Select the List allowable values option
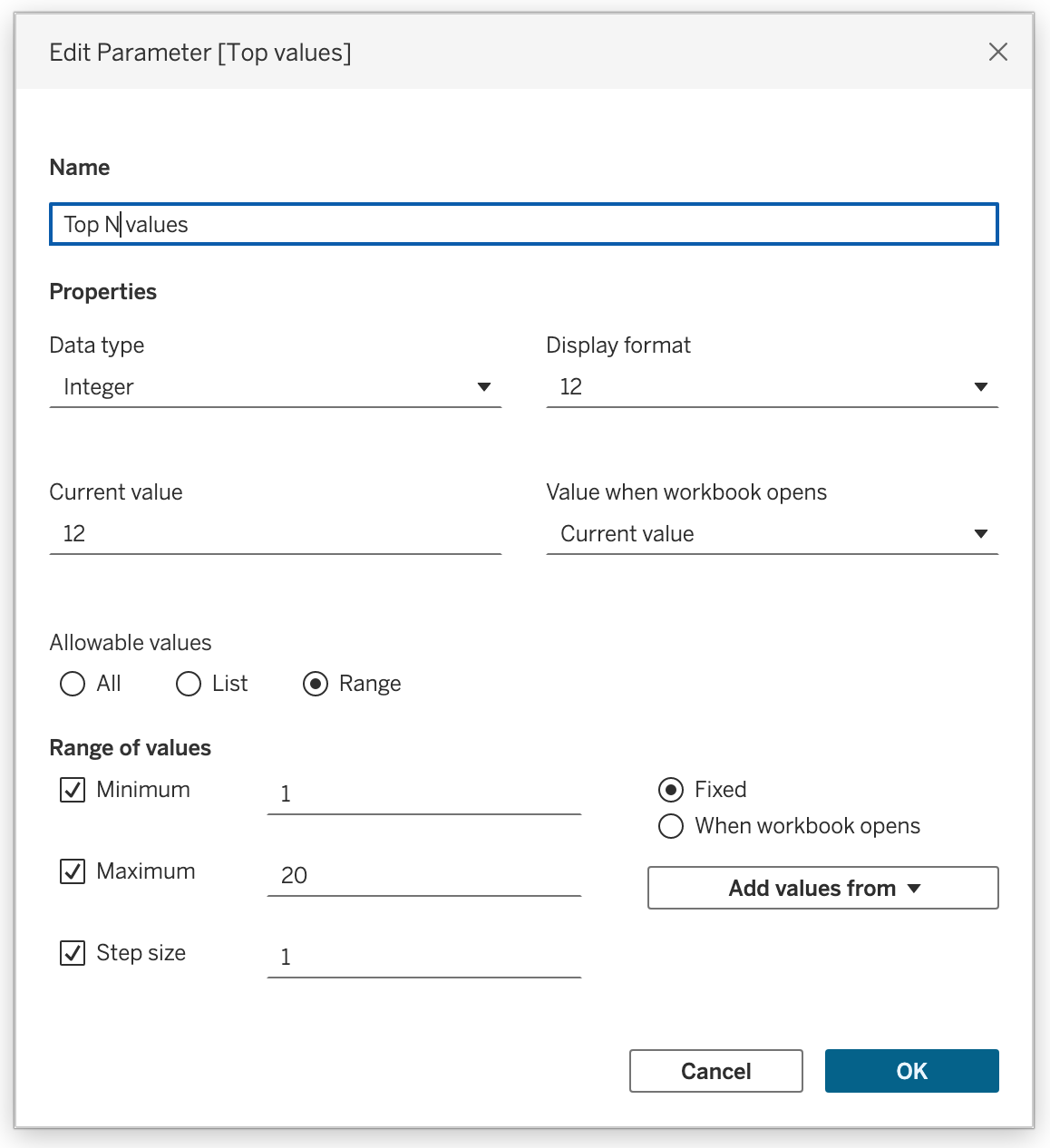This screenshot has height=1148, width=1050. tap(189, 684)
